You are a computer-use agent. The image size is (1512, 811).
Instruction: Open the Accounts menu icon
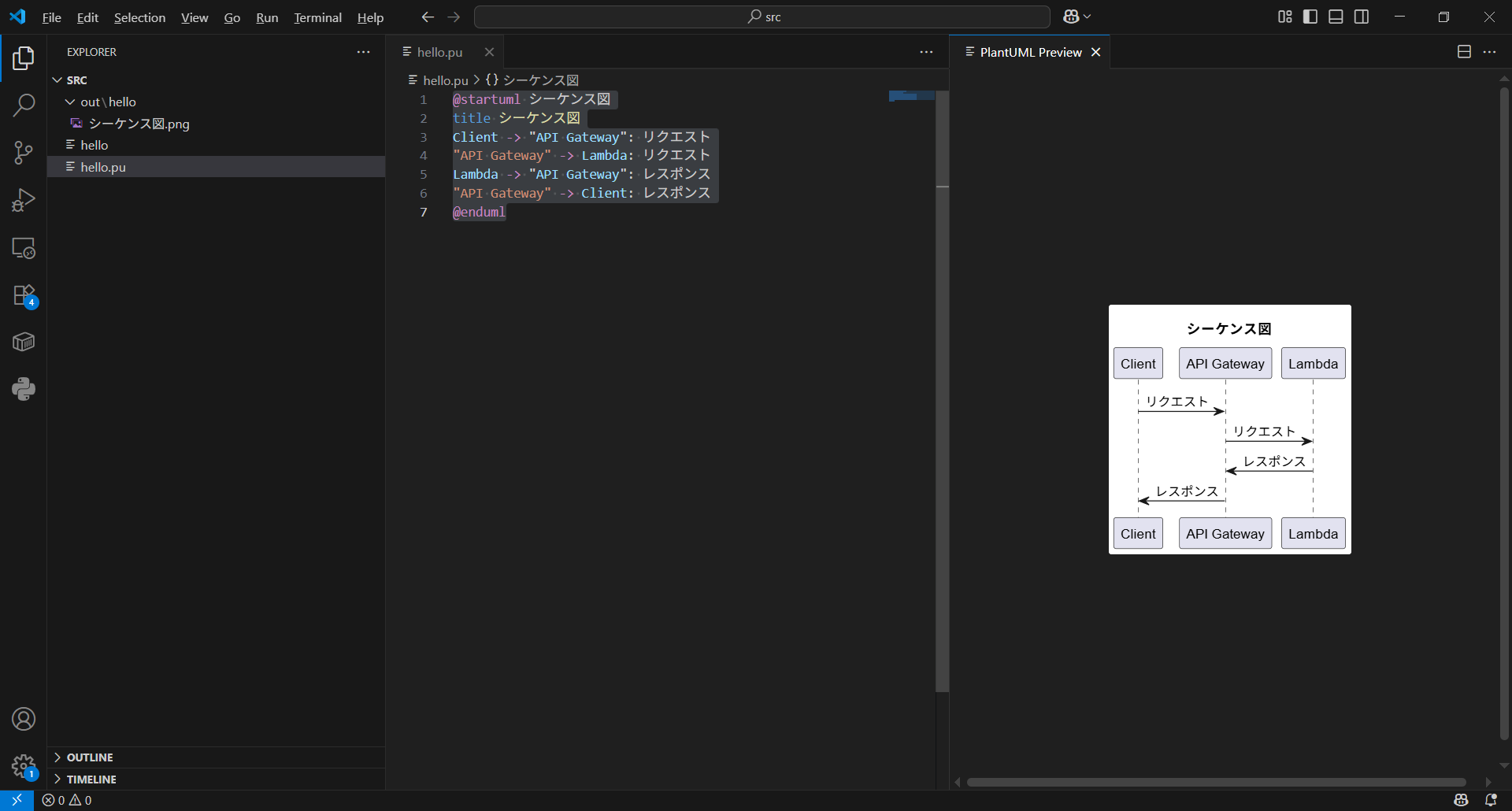pyautogui.click(x=24, y=719)
